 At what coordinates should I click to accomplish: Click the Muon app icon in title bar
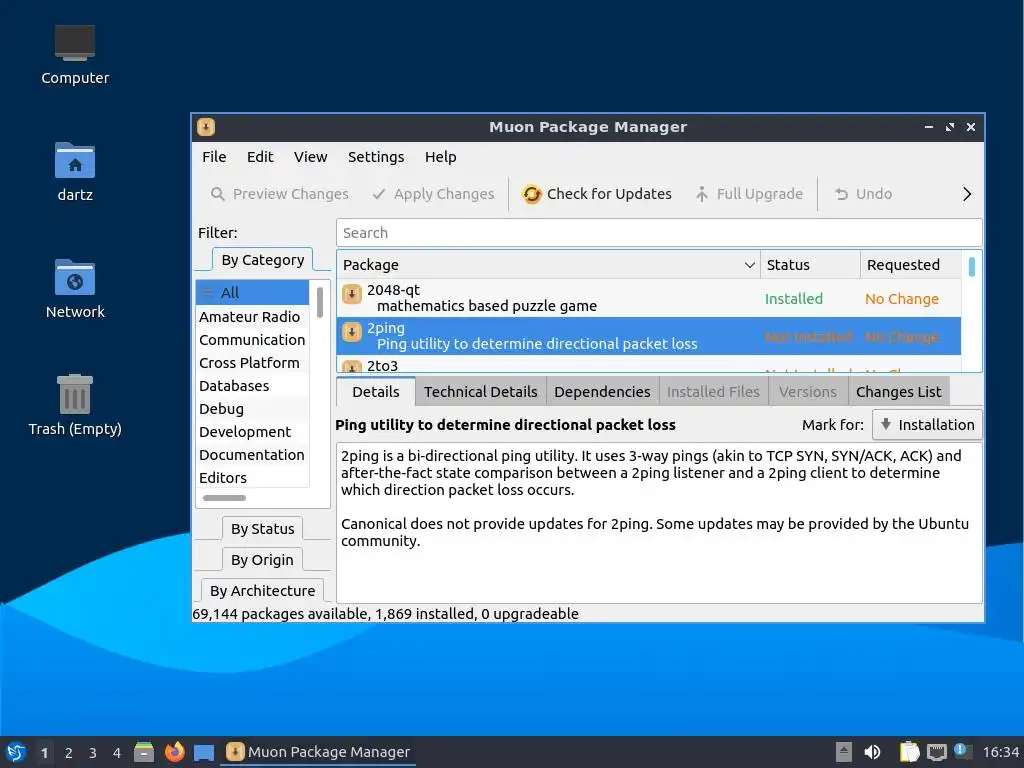(x=206, y=127)
